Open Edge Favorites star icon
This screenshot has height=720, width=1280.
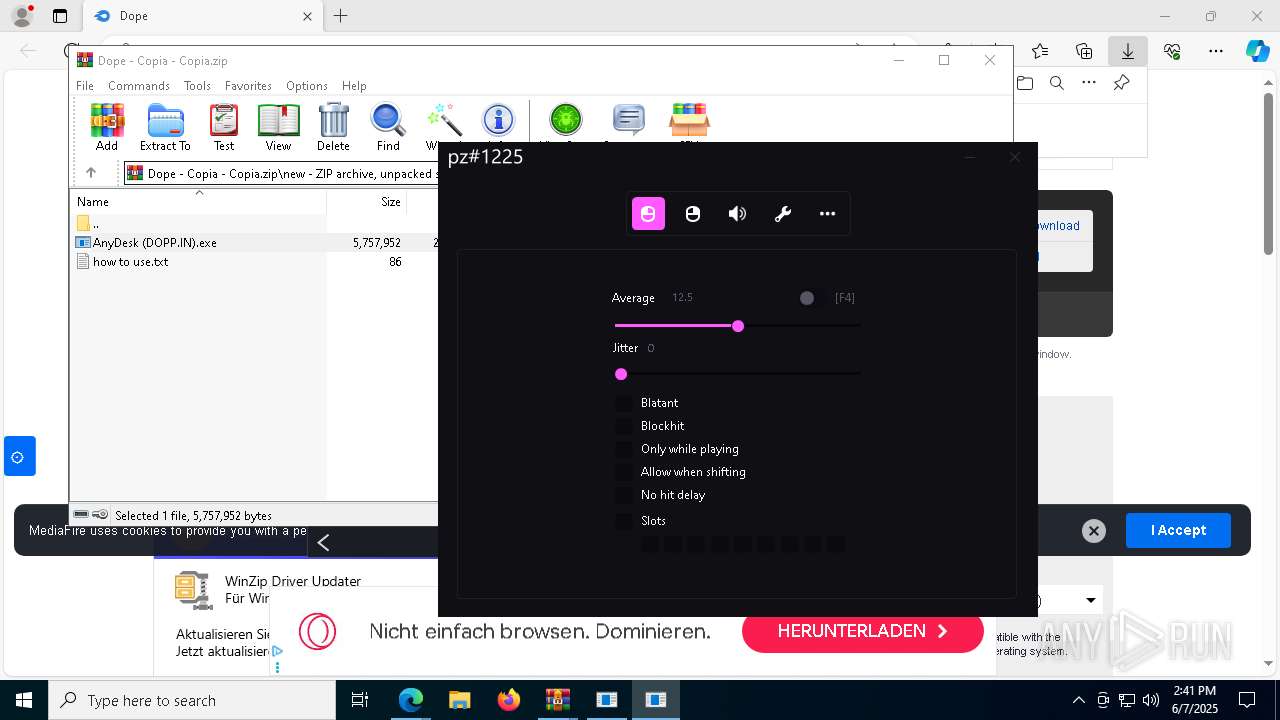1040,51
